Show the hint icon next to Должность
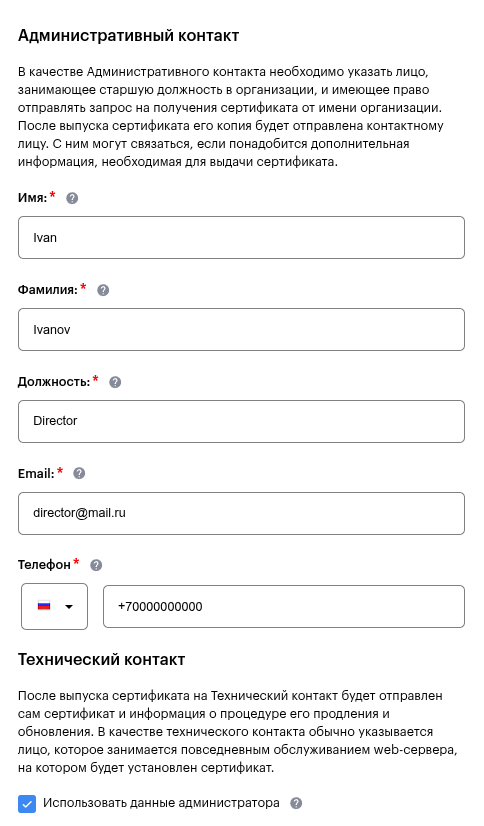The width and height of the screenshot is (484, 826). tap(115, 382)
